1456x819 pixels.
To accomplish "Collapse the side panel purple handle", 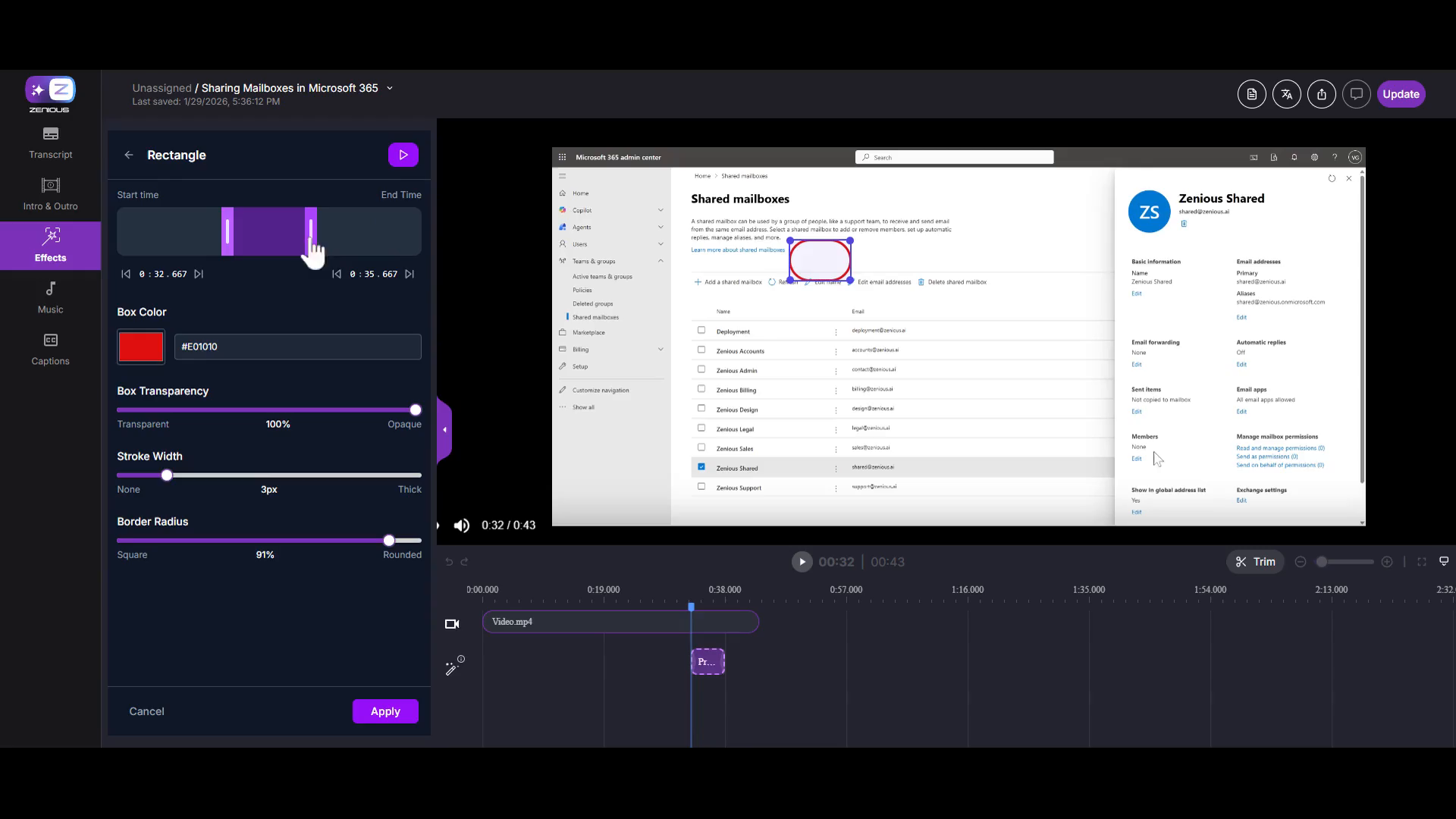I will (444, 429).
